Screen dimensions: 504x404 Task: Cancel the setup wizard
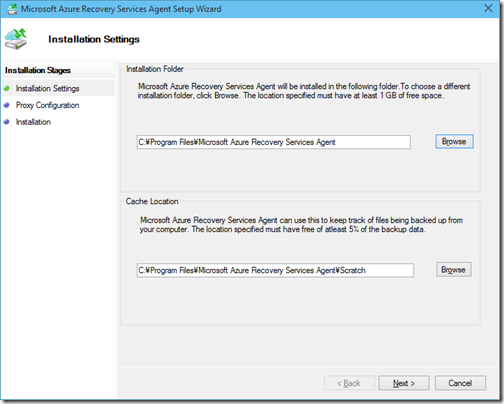(x=460, y=383)
